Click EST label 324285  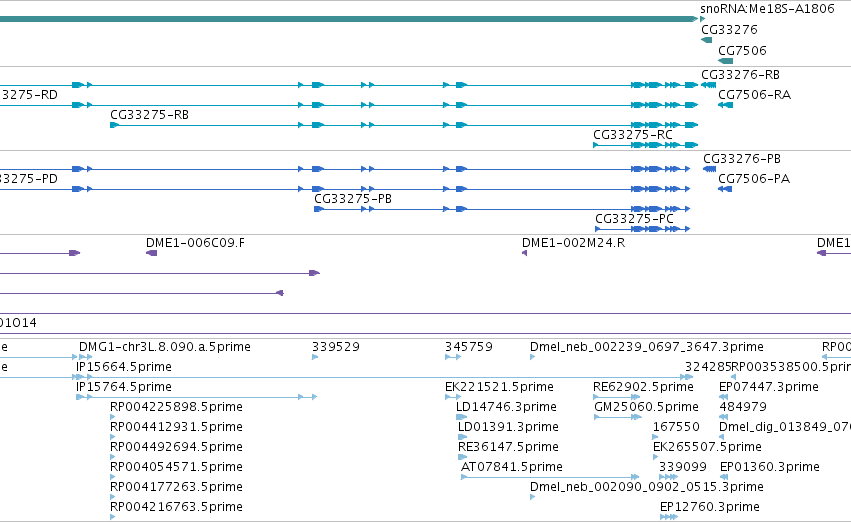pyautogui.click(x=708, y=367)
